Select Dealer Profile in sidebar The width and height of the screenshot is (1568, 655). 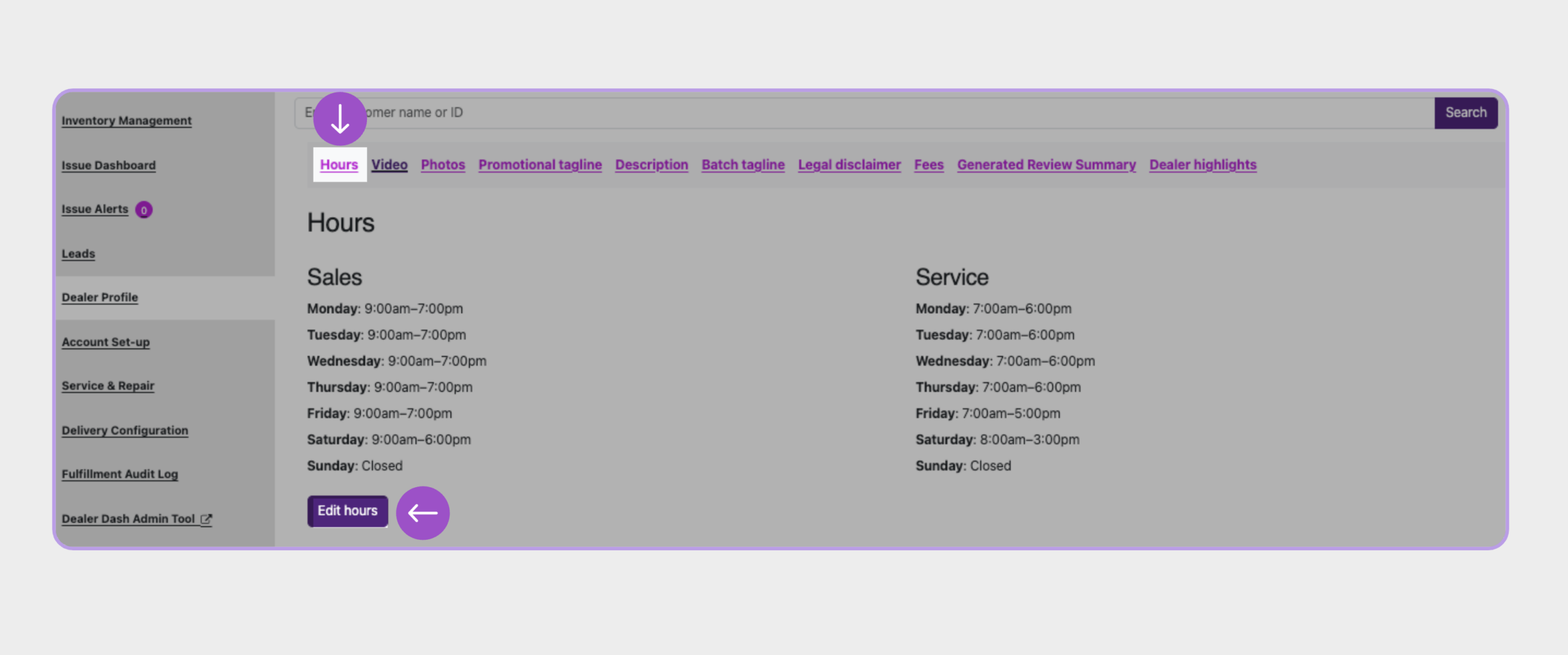tap(100, 297)
